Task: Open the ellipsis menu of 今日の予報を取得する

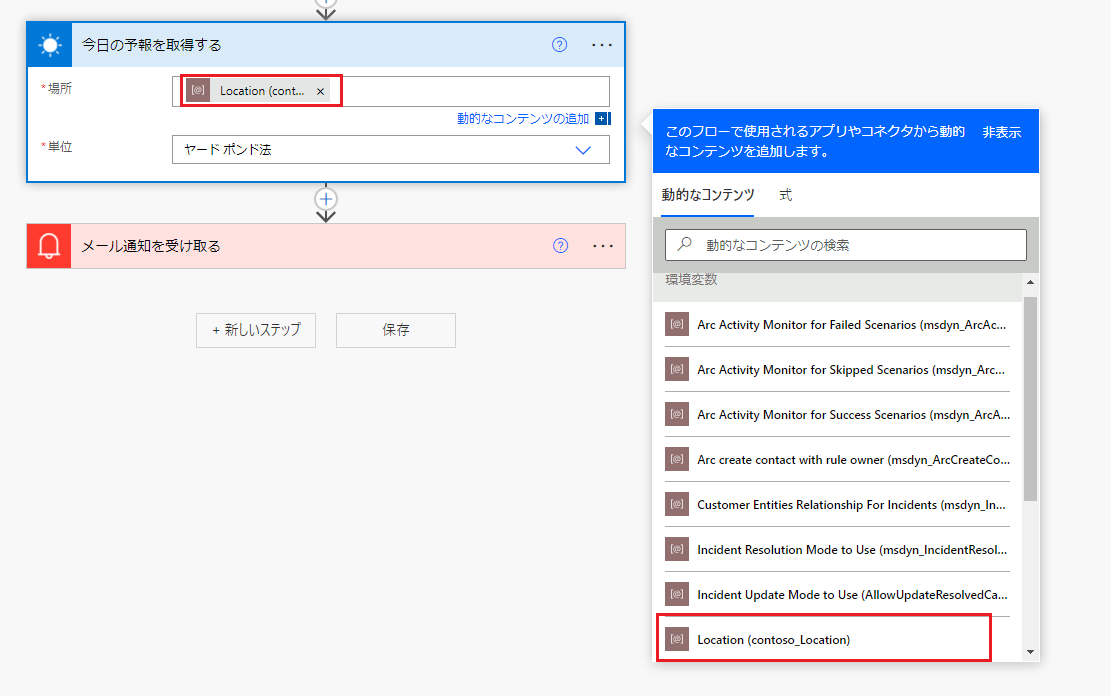Action: pyautogui.click(x=603, y=44)
